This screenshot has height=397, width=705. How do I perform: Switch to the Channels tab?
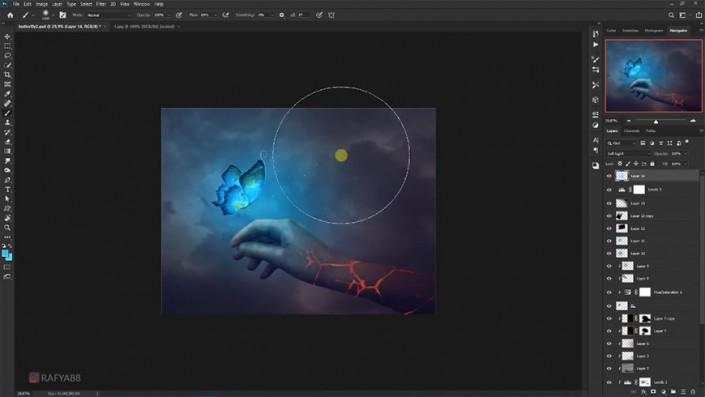631,131
